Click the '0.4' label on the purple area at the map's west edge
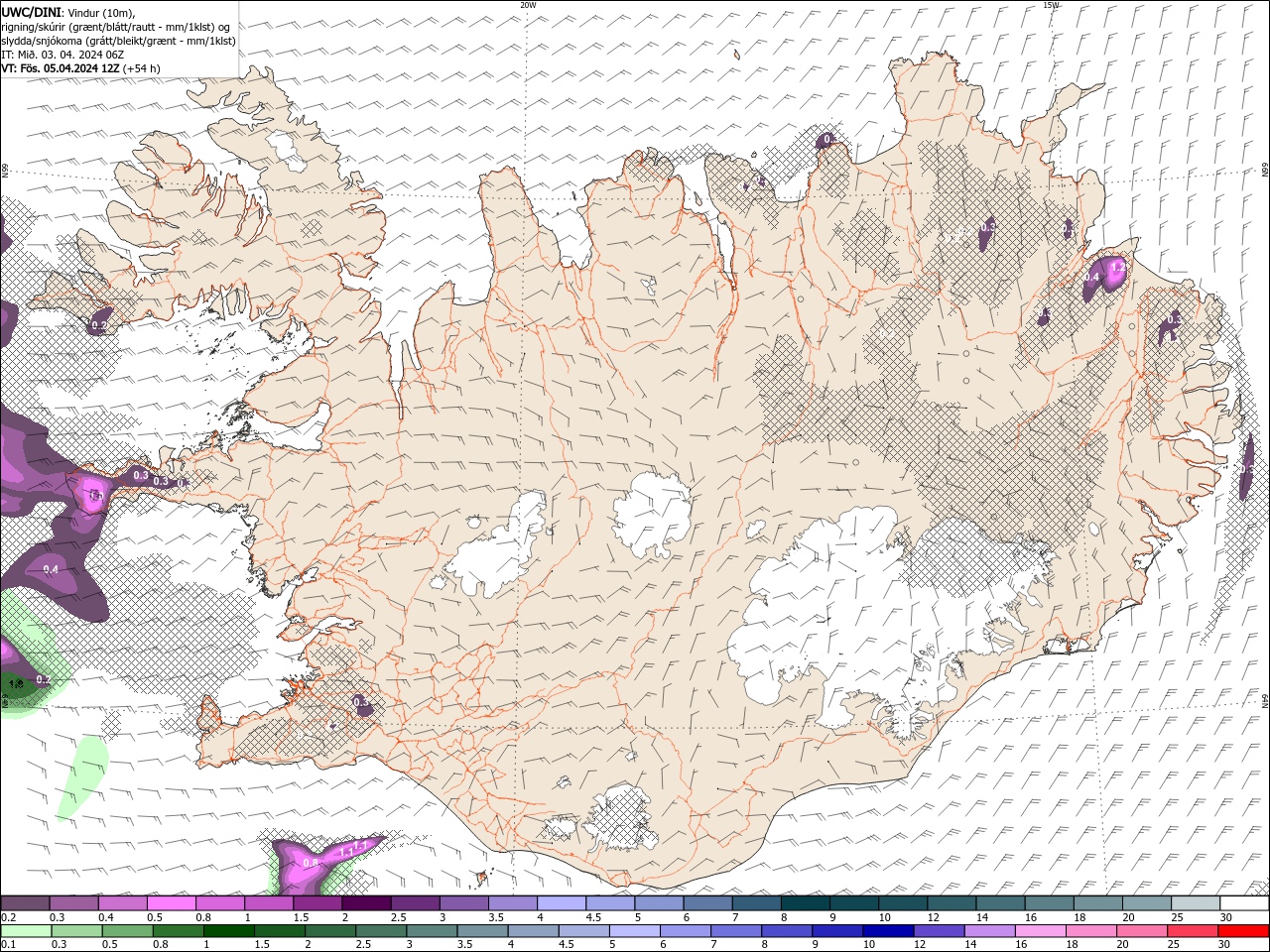Image resolution: width=1270 pixels, height=952 pixels. point(52,569)
